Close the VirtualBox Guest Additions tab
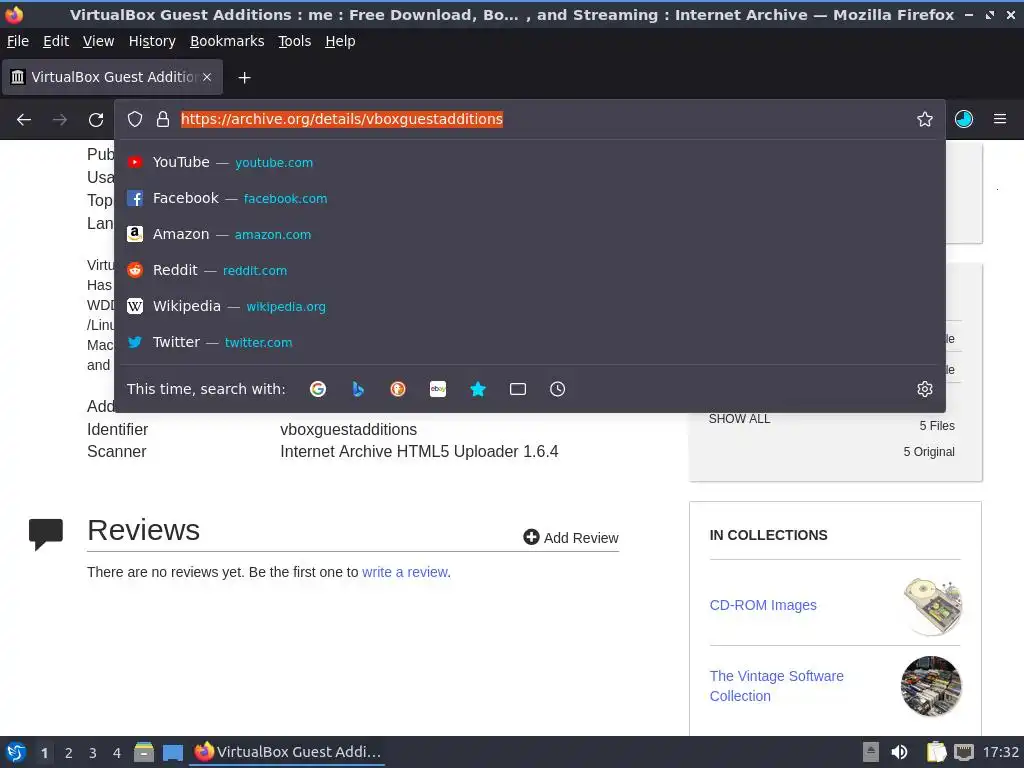The height and width of the screenshot is (768, 1024). point(207,77)
